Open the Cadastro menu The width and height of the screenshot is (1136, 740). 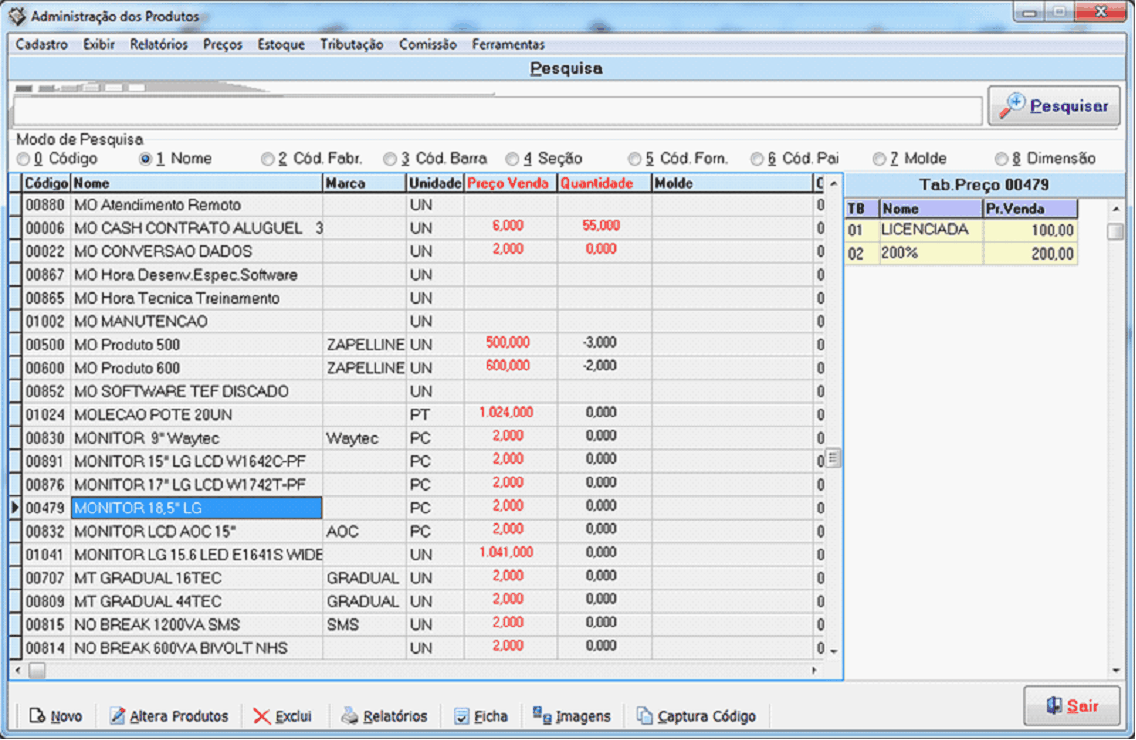tap(42, 45)
